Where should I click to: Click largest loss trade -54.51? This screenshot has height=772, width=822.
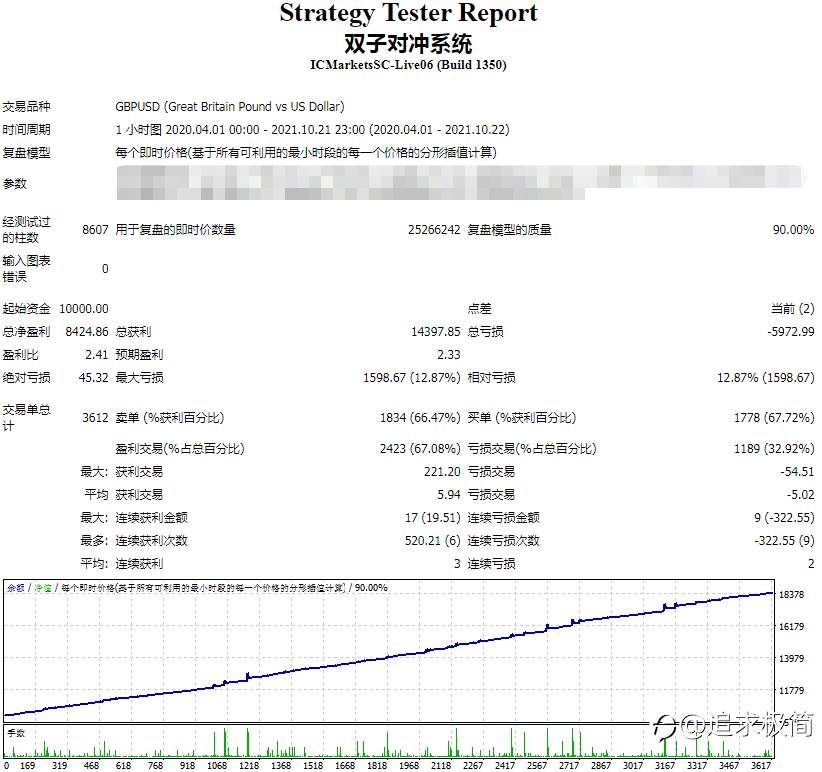click(x=797, y=471)
